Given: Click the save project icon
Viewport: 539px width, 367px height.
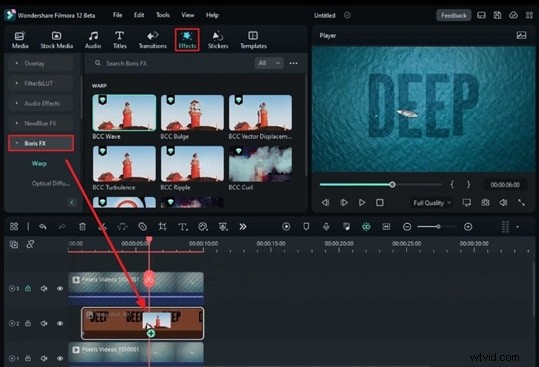Looking at the screenshot, I should coord(497,15).
